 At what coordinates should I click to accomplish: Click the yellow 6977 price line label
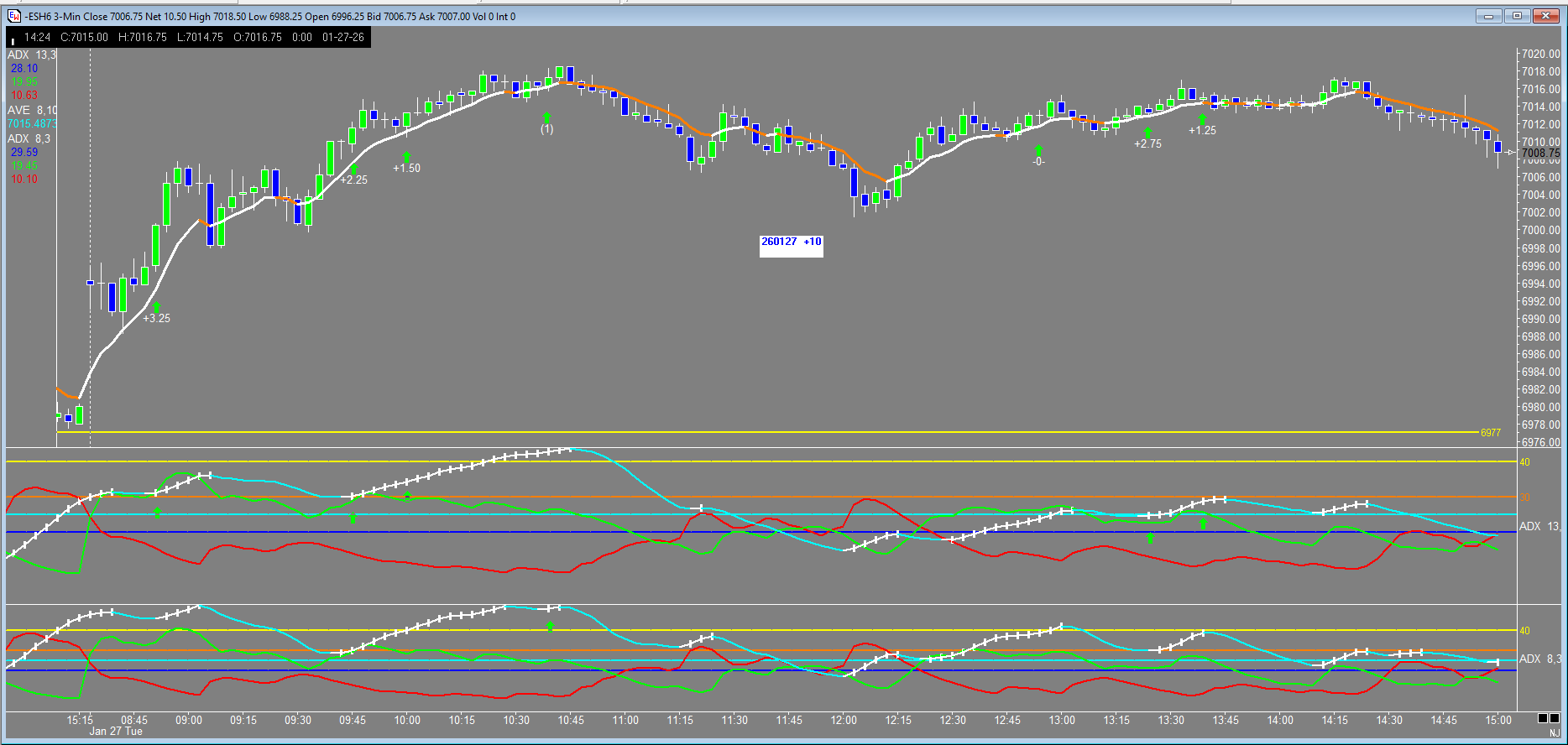pos(1490,433)
